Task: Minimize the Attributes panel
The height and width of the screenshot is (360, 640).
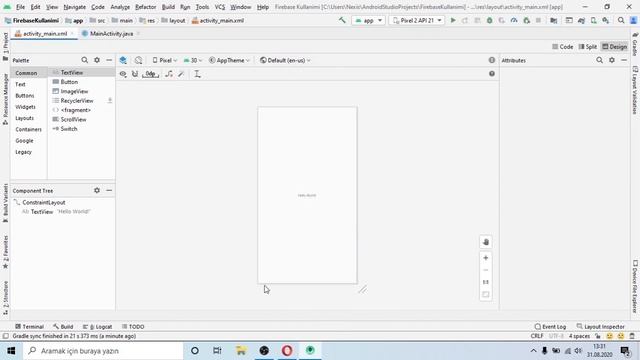Action: click(624, 60)
